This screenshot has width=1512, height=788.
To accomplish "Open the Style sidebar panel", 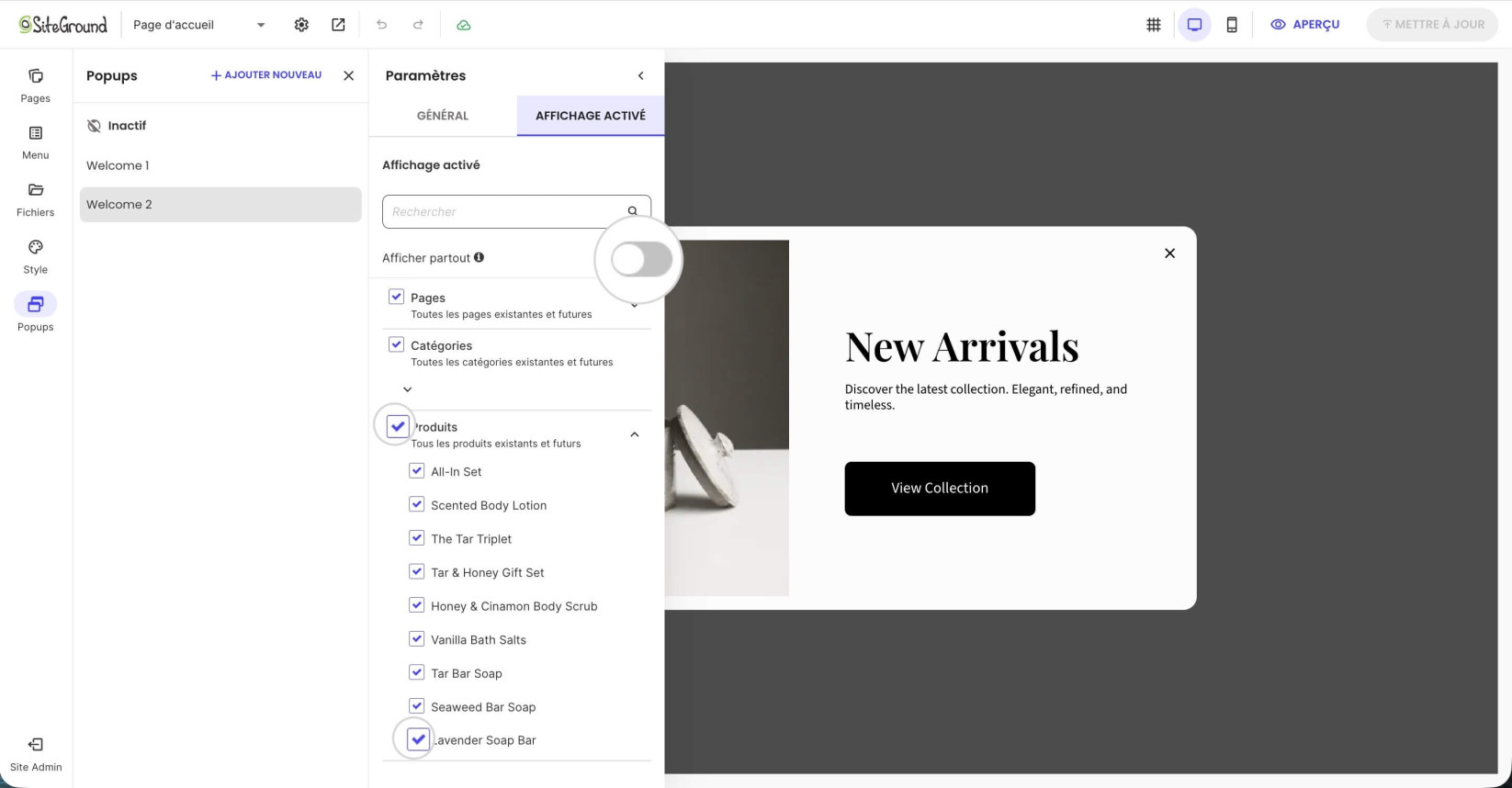I will (x=36, y=257).
